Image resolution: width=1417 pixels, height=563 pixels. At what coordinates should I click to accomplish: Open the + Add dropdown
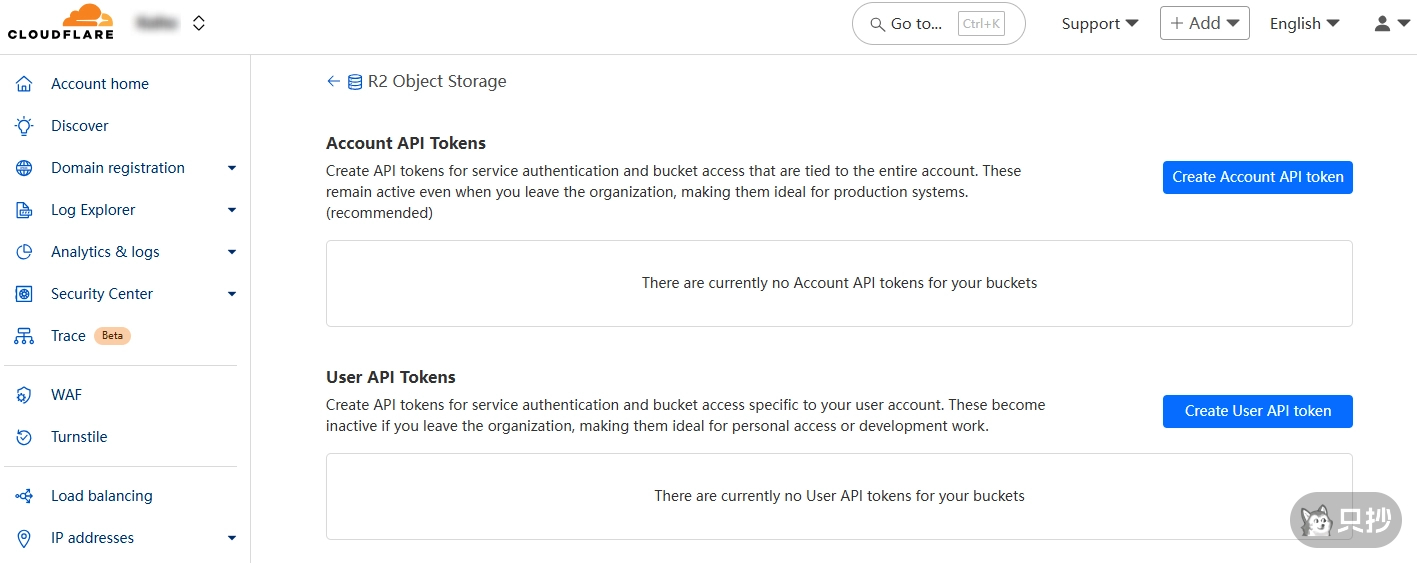coord(1204,23)
